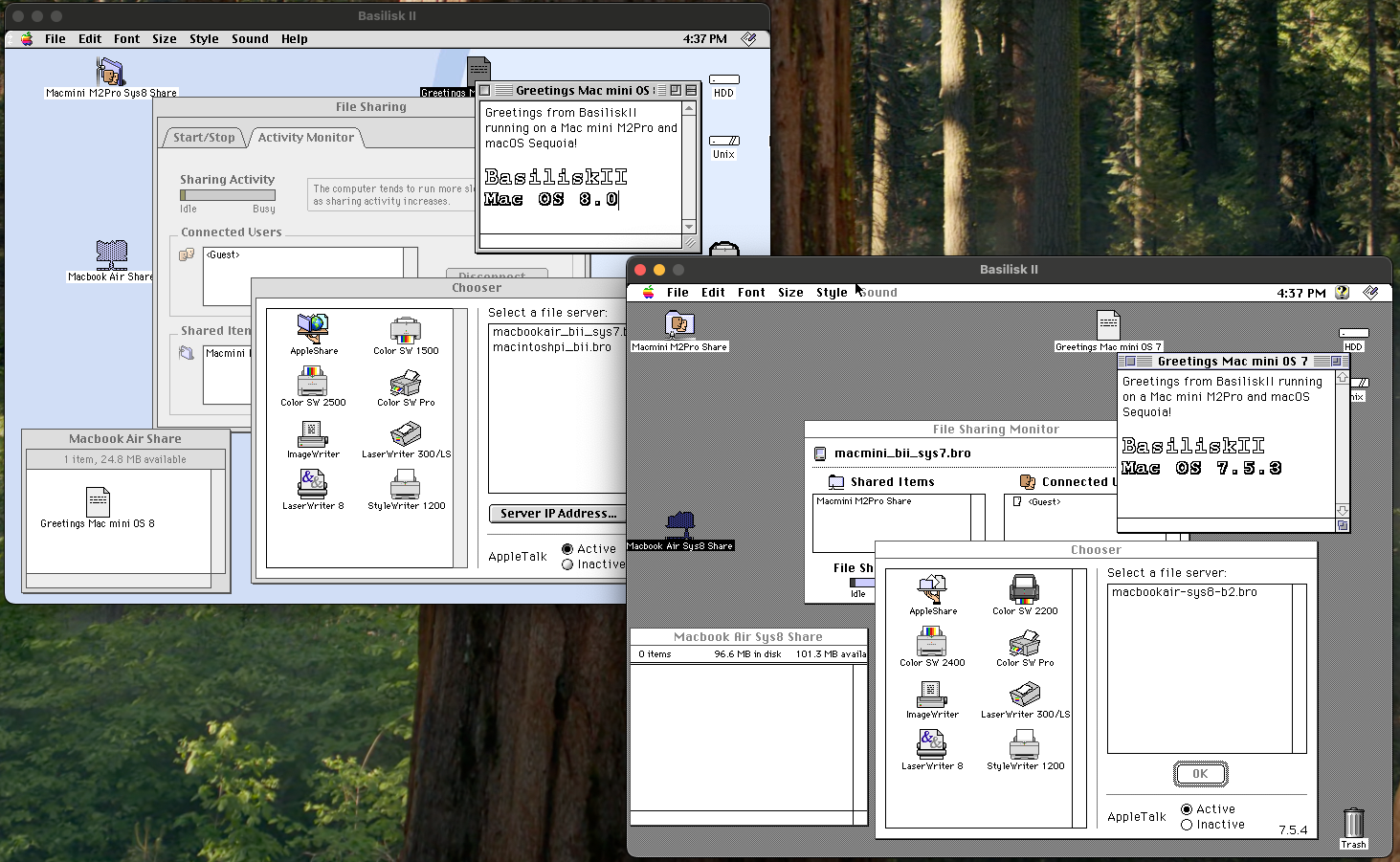Click scroll up arrow in OS 7 note window
The height and width of the screenshot is (862, 1400).
pos(1342,378)
